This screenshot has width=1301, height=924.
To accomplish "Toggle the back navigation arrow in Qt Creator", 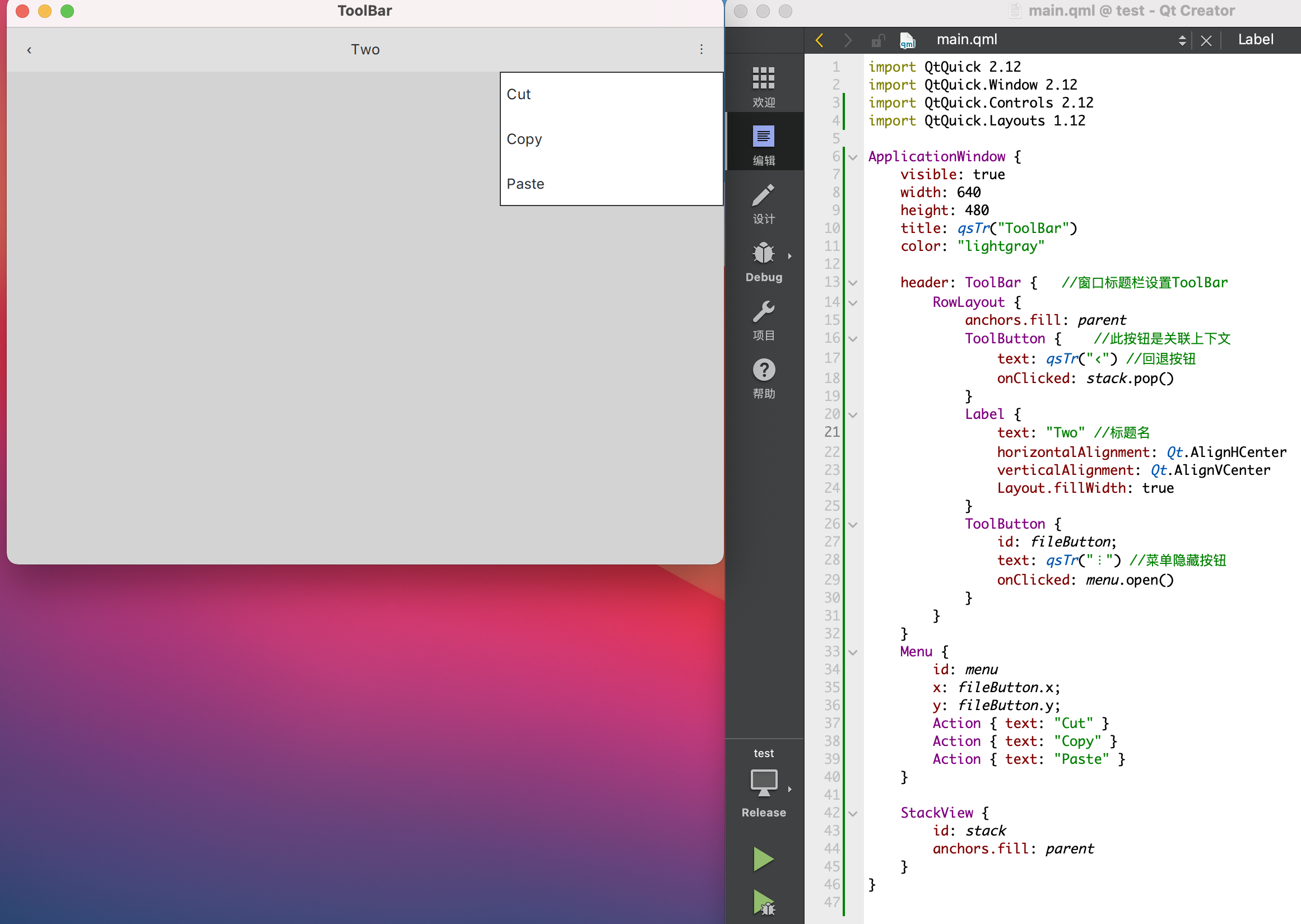I will (x=821, y=40).
